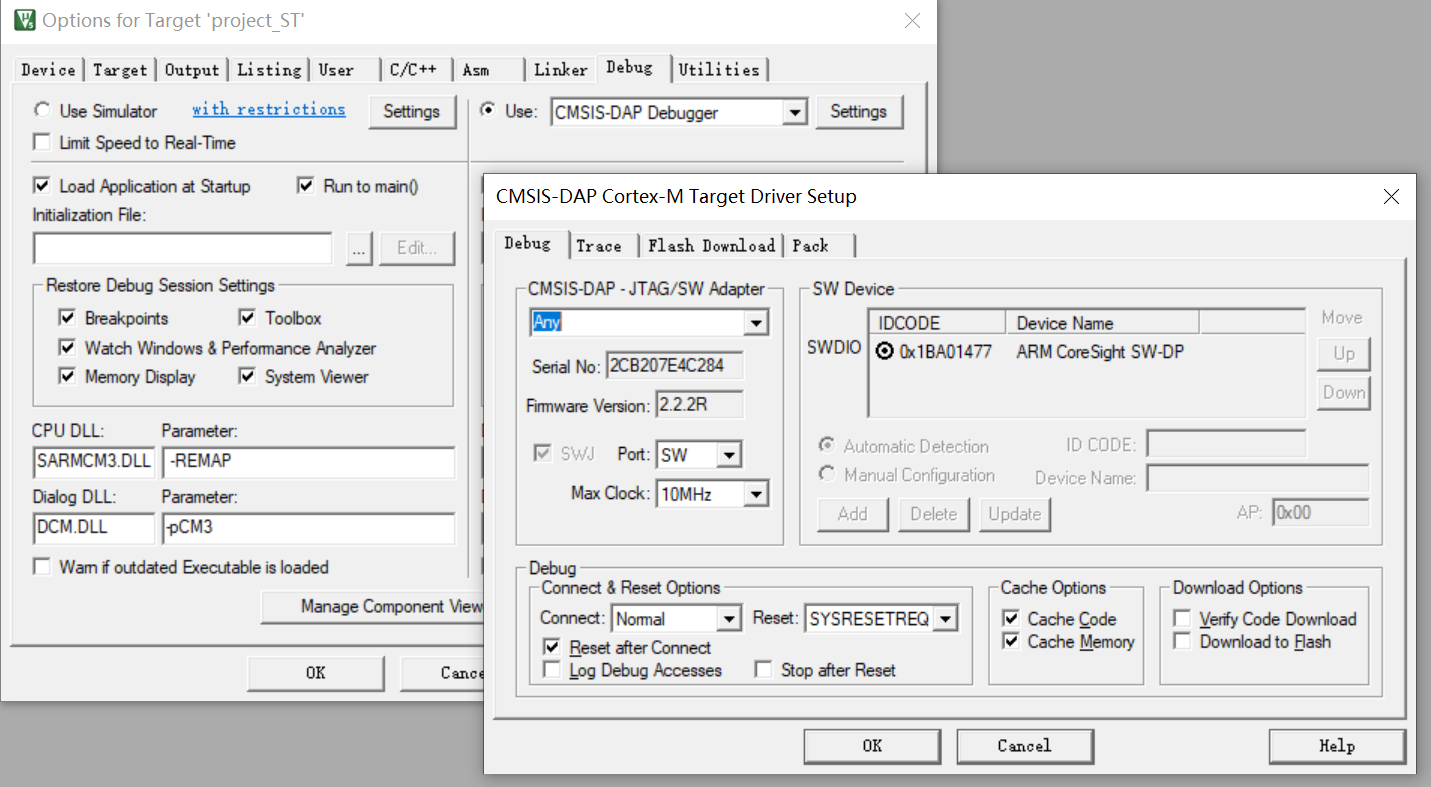This screenshot has width=1431, height=787.
Task: Edit the CPU DLL field SARMCM3.DLL
Action: pos(94,463)
